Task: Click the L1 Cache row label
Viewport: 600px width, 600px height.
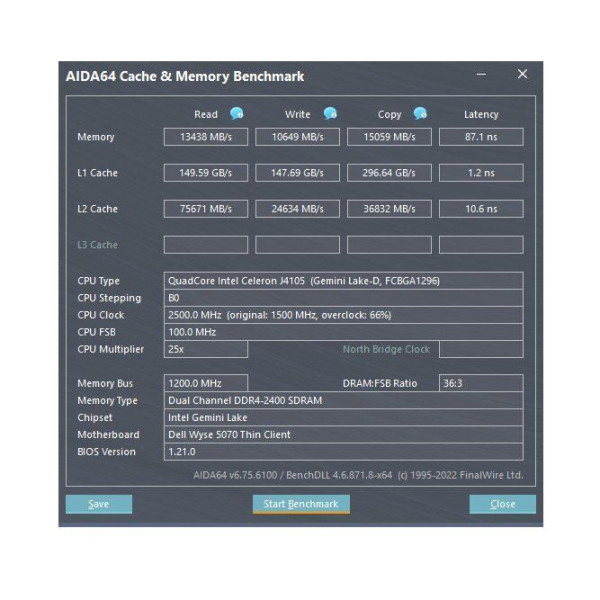Action: [x=97, y=173]
